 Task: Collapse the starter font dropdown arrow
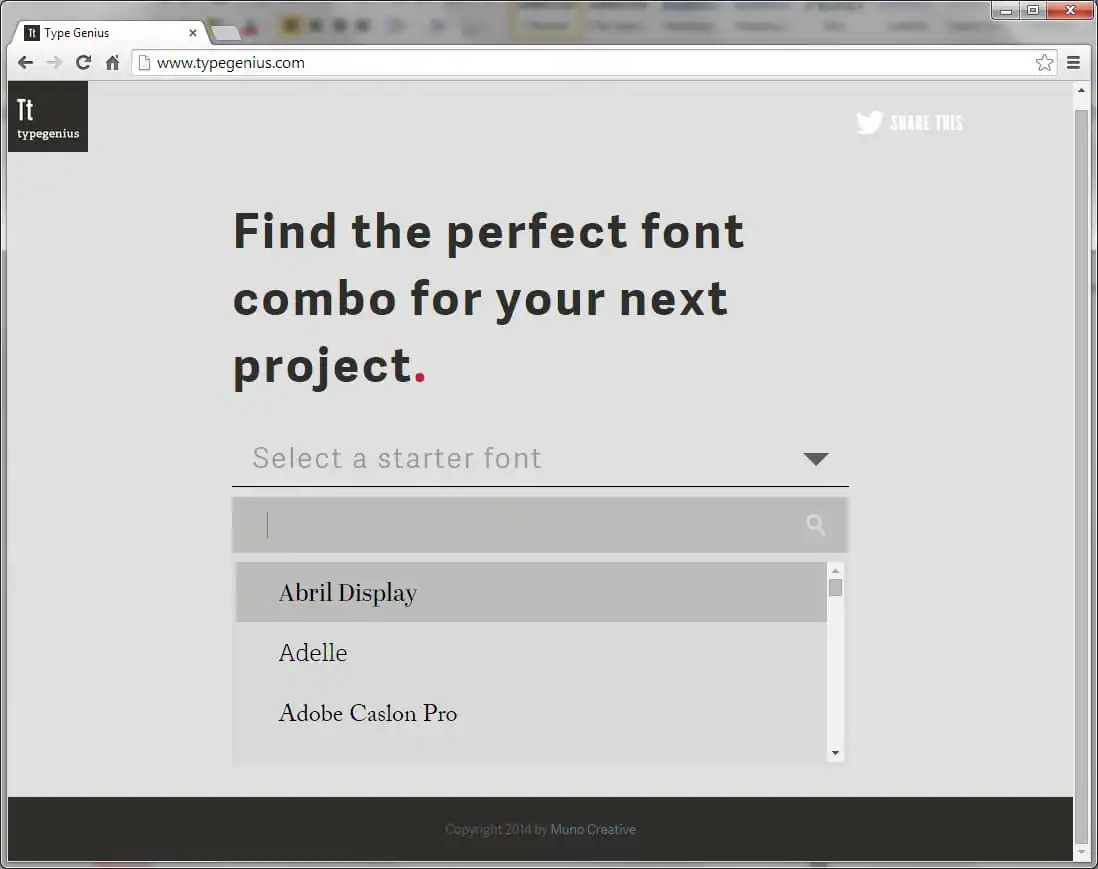816,459
